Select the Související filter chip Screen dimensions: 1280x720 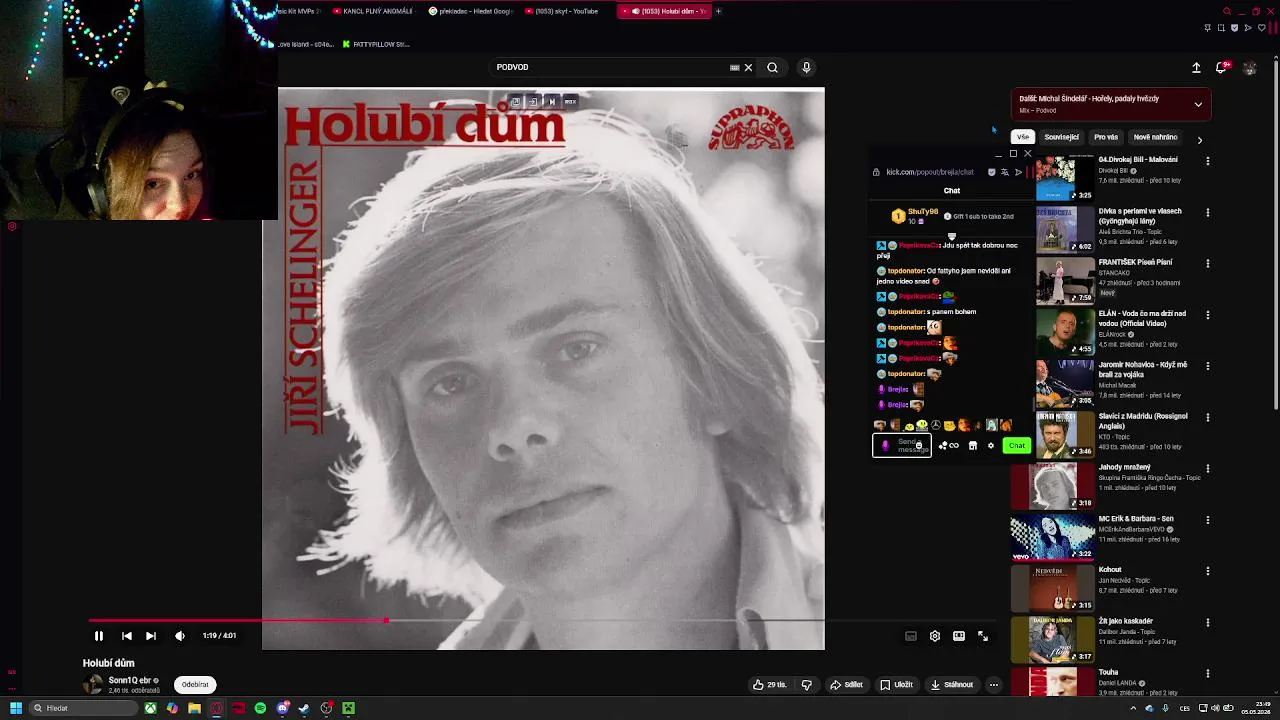tap(1061, 137)
